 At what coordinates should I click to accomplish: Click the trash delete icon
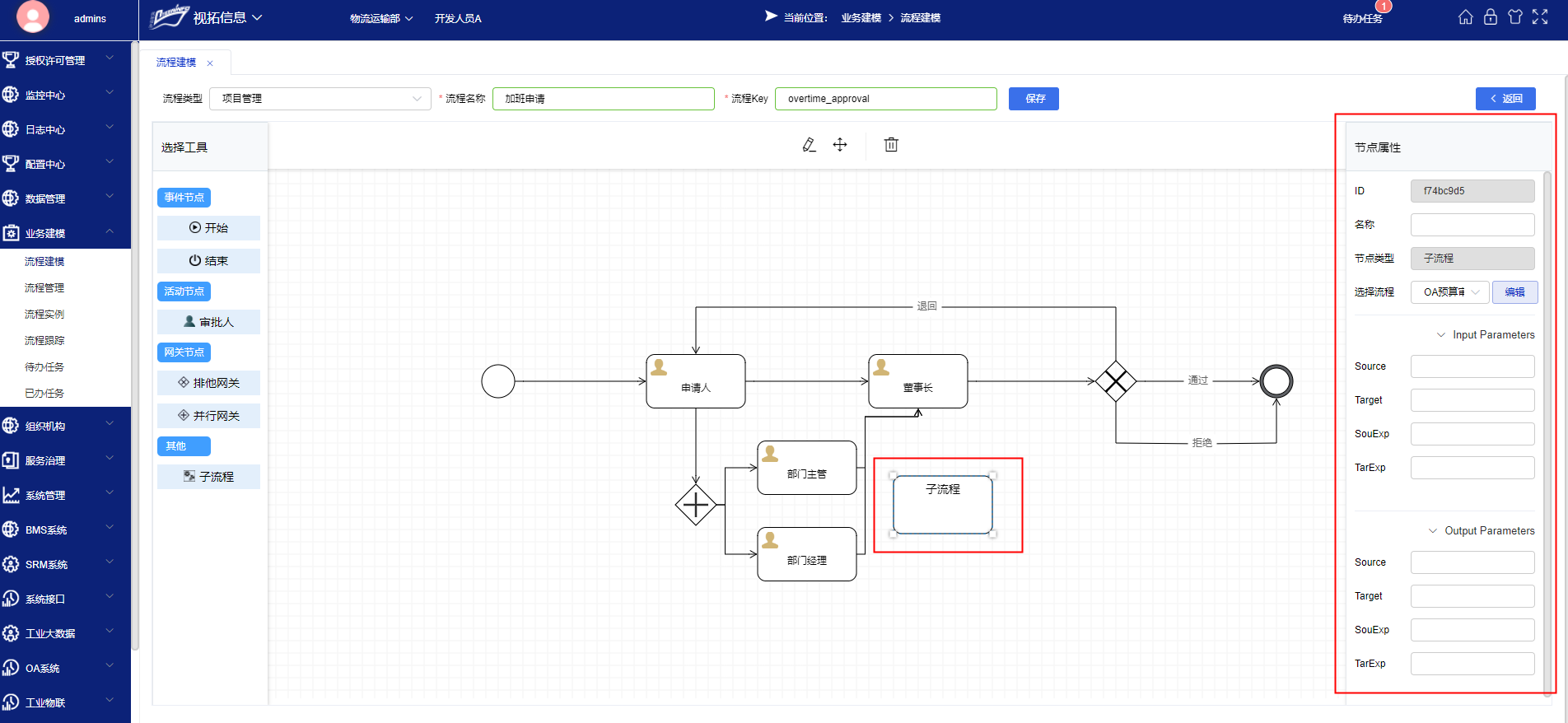coord(891,145)
